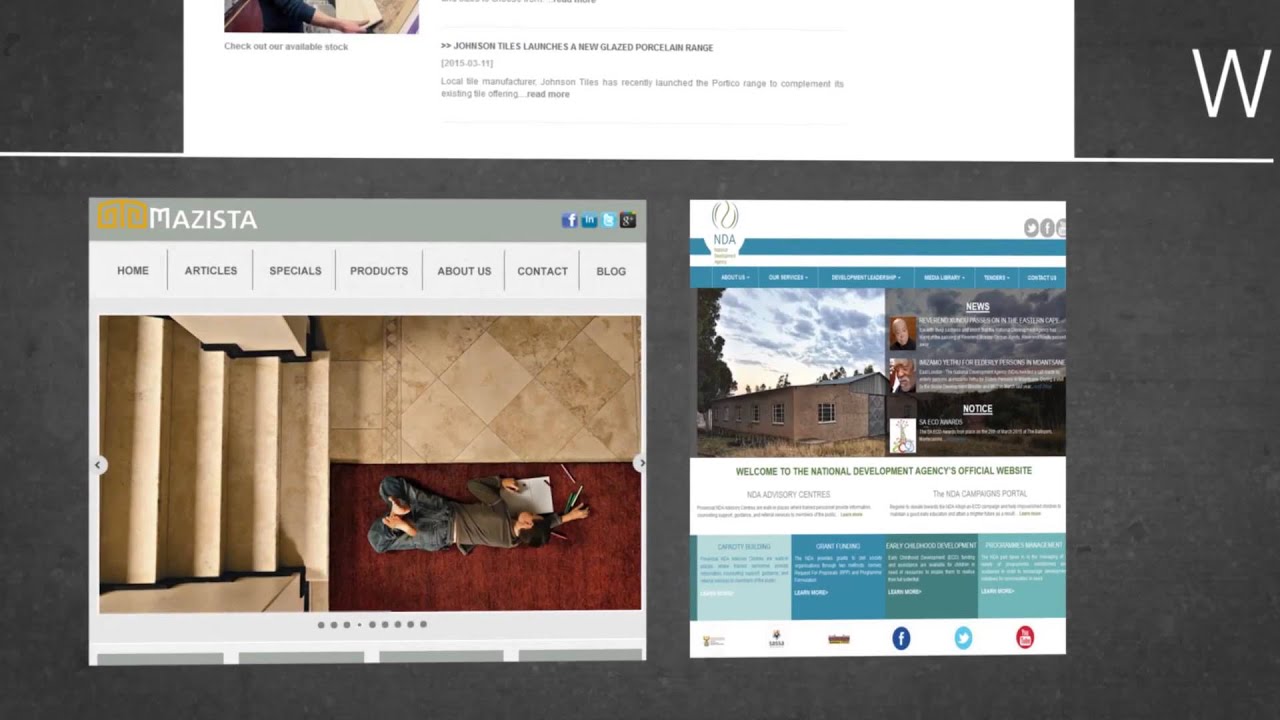This screenshot has width=1280, height=720.
Task: Click the NDA welcome headline text
Action: click(x=884, y=471)
